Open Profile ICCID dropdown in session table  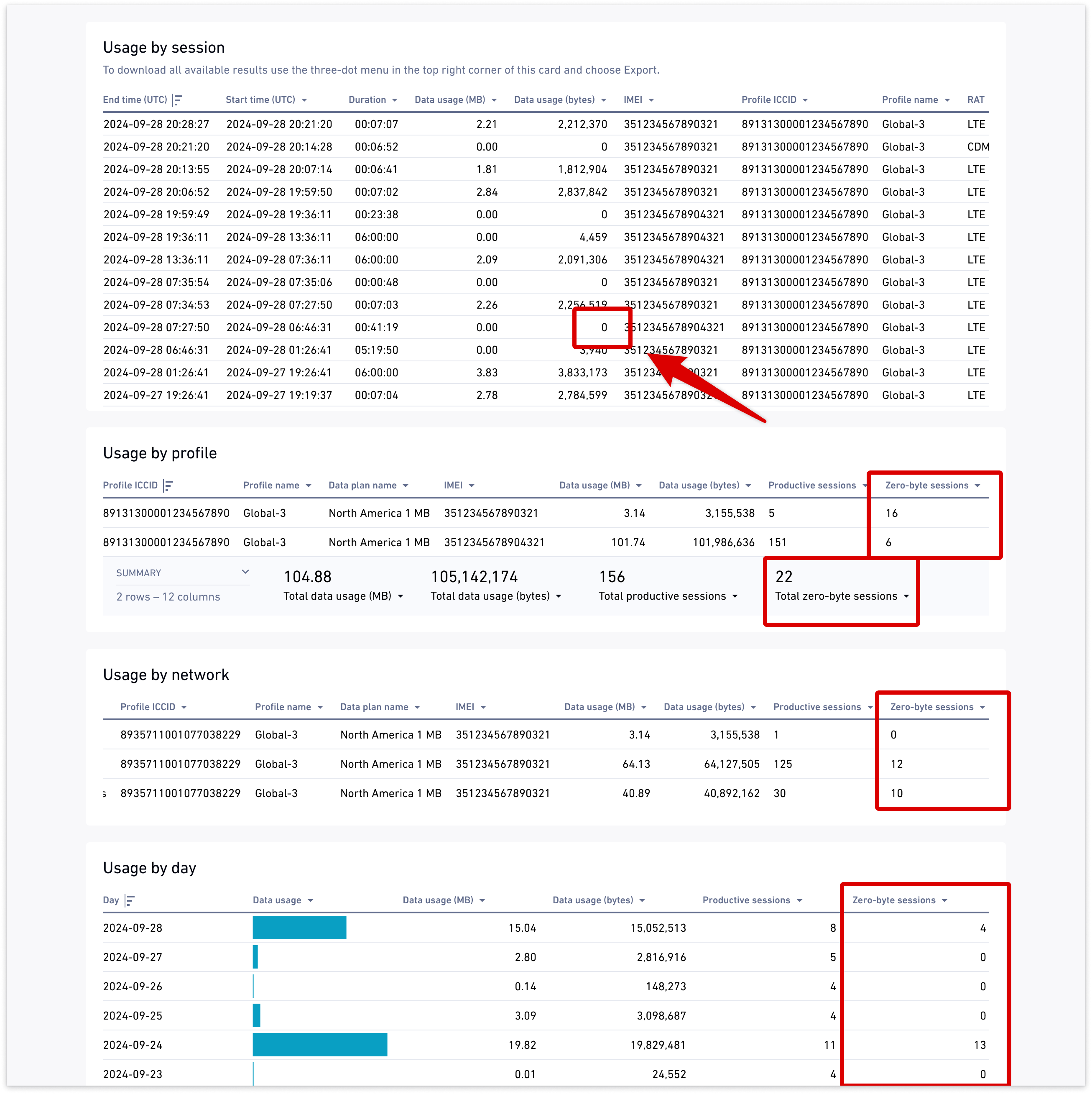tap(805, 100)
